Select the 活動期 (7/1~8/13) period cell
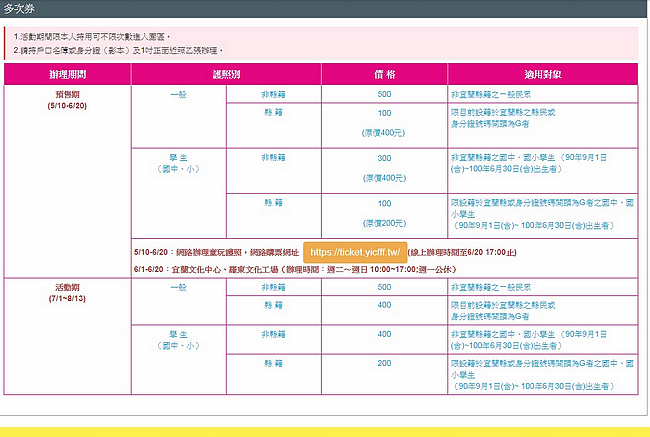The height and width of the screenshot is (437, 650). pos(67,291)
